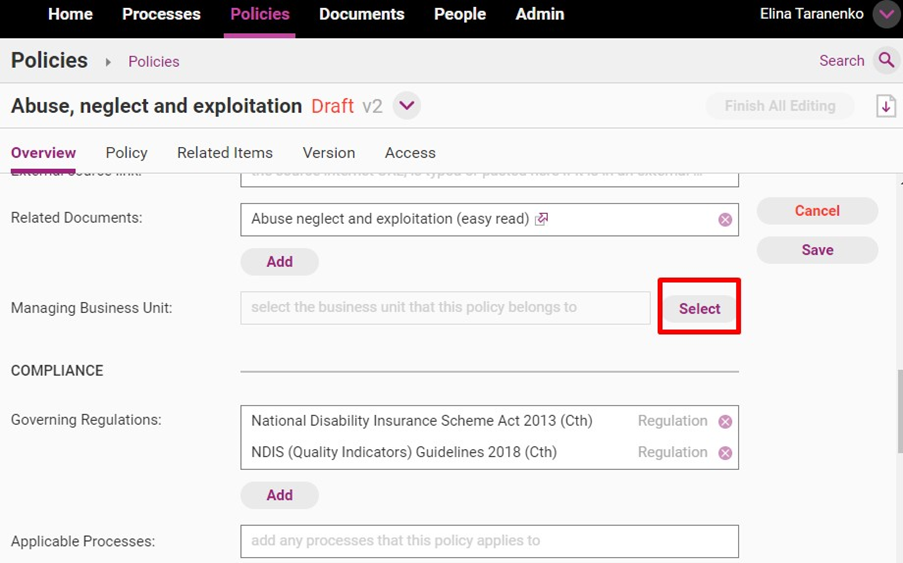Remove the Abuse neglect easy read document
The width and height of the screenshot is (903, 563).
pyautogui.click(x=725, y=220)
